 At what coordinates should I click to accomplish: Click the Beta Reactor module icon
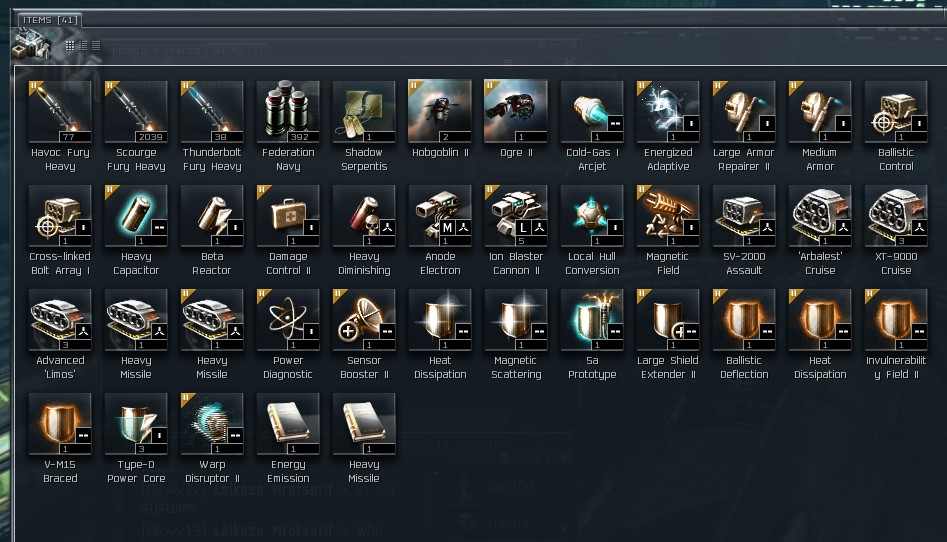[x=212, y=216]
